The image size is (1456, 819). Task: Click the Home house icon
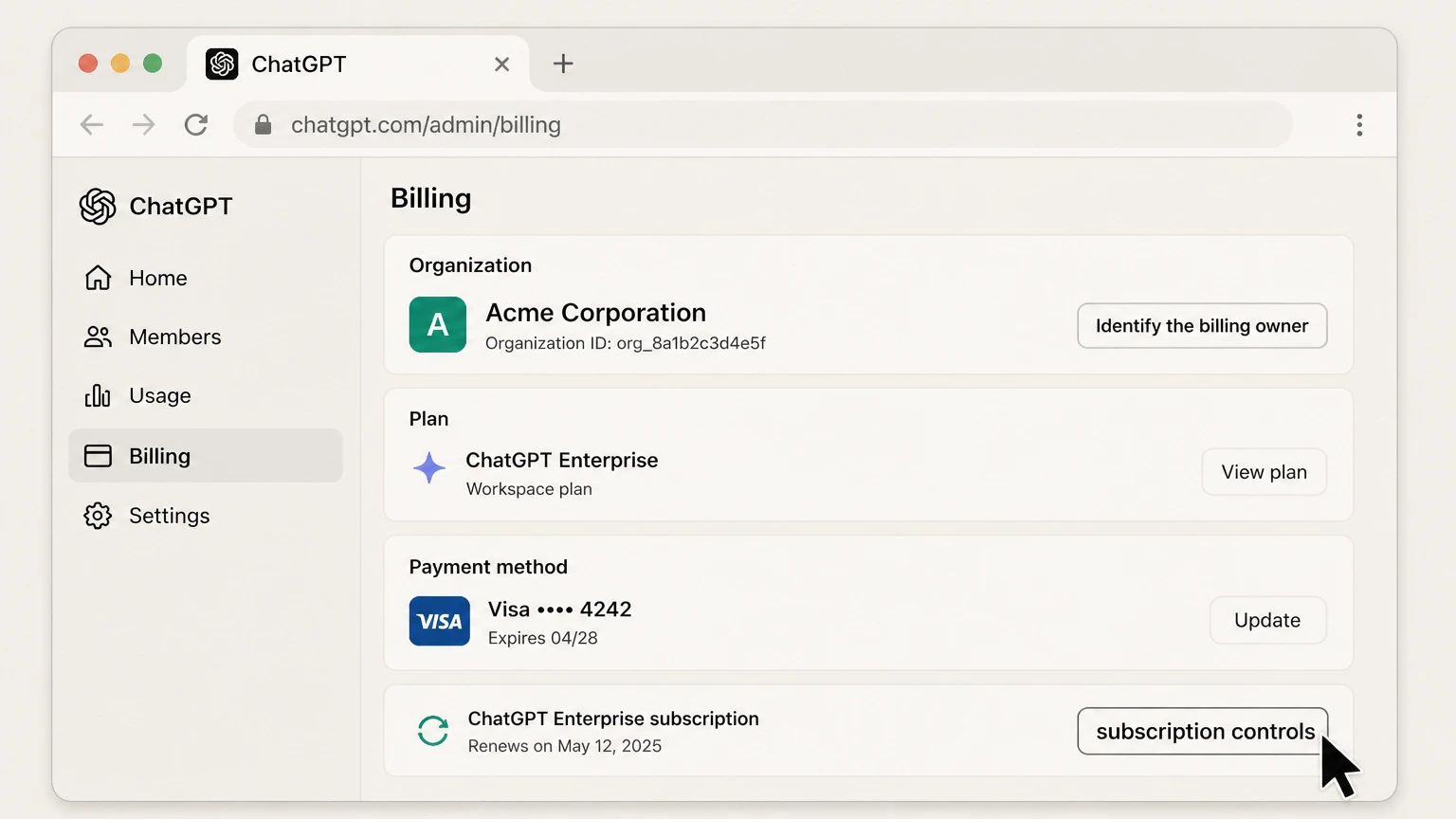click(x=98, y=278)
